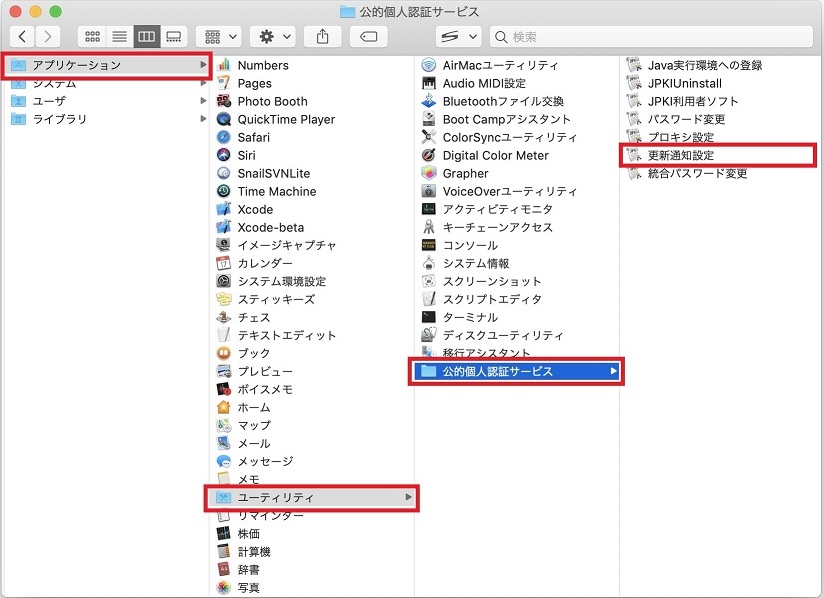
Task: Click the QuickTime Player icon
Action: (223, 119)
